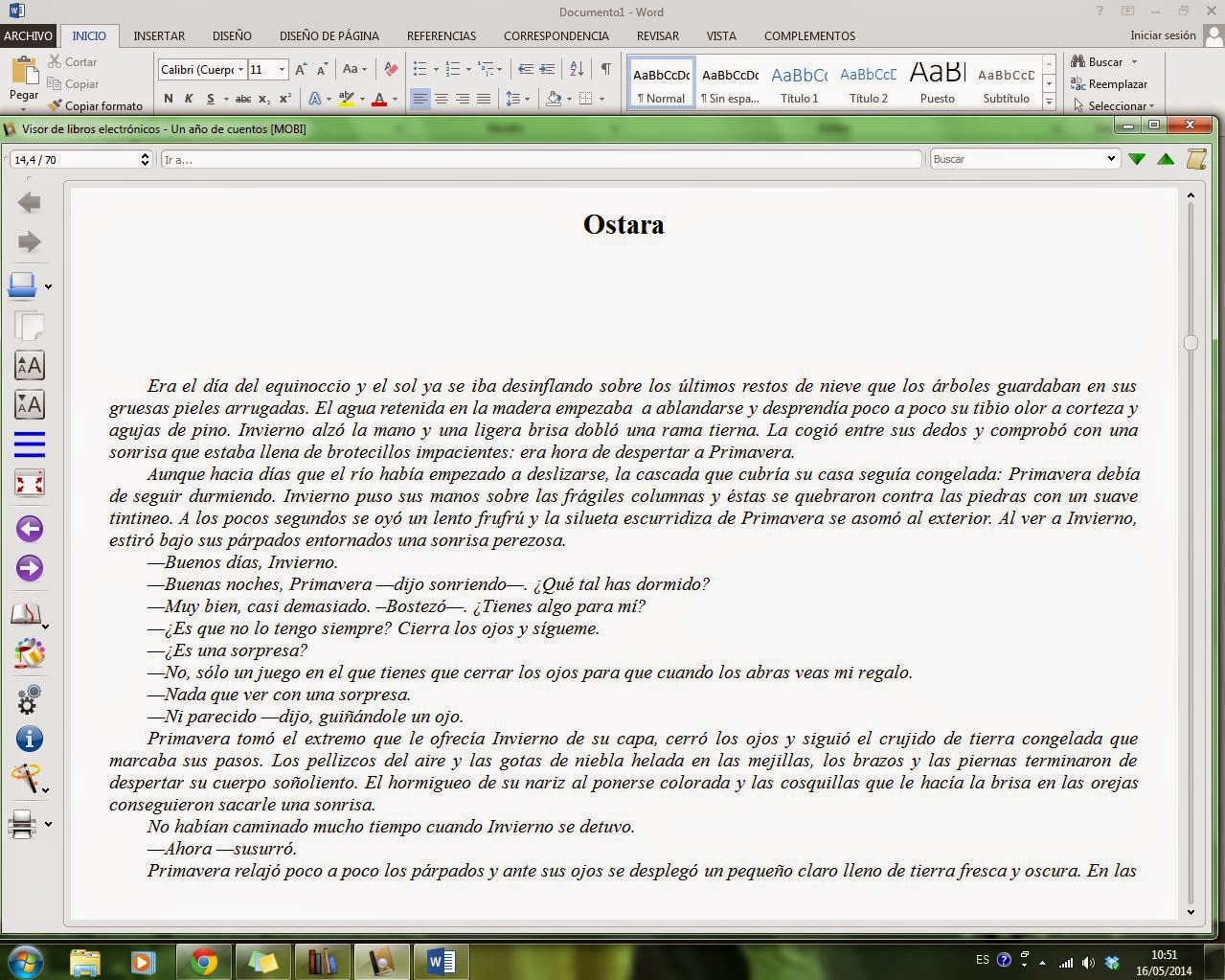Click Copiar formato button
1225x980 pixels.
95,105
